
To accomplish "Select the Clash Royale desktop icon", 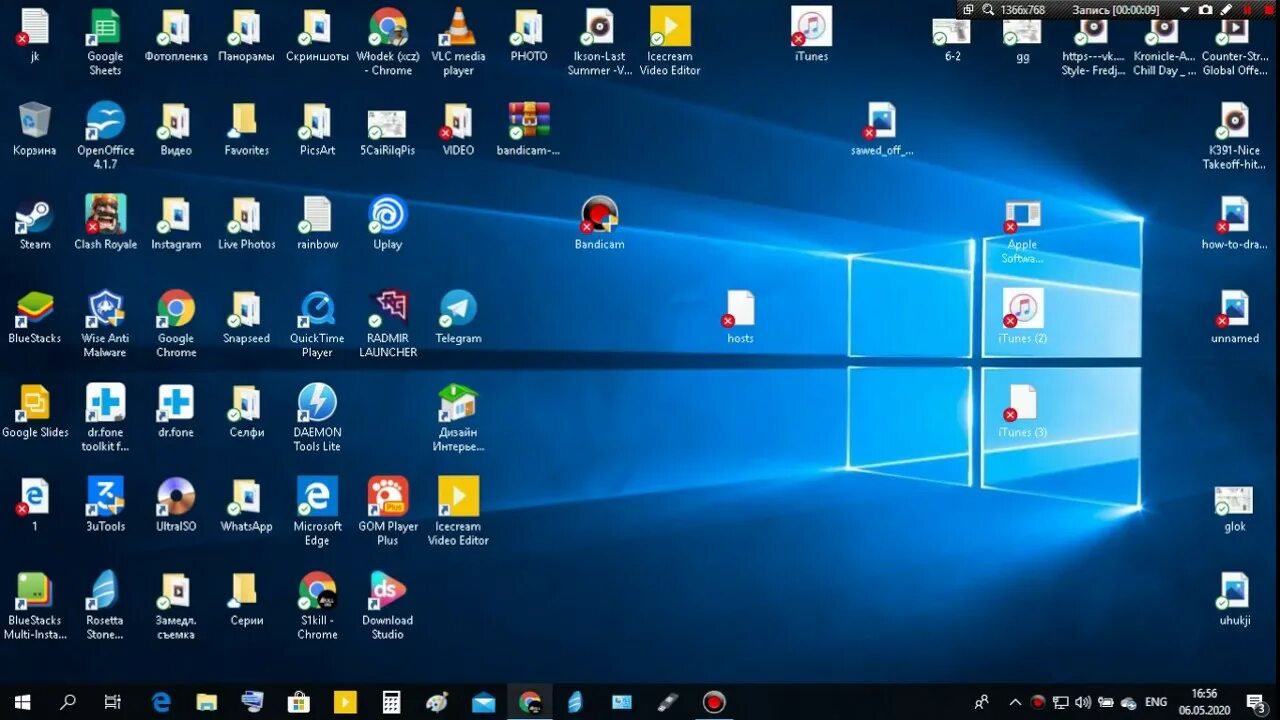I will 105,222.
